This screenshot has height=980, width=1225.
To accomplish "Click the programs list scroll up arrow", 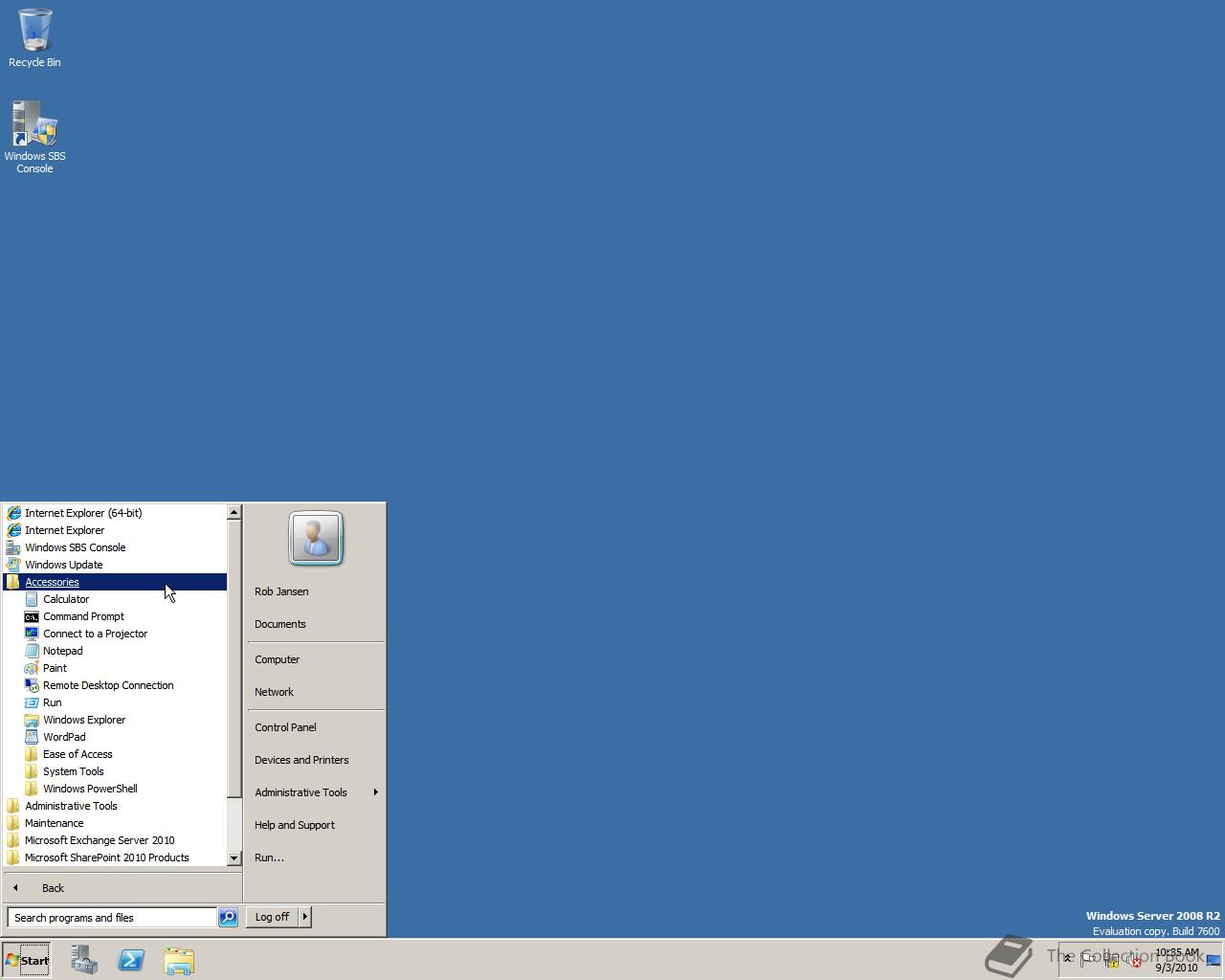I will pyautogui.click(x=234, y=512).
